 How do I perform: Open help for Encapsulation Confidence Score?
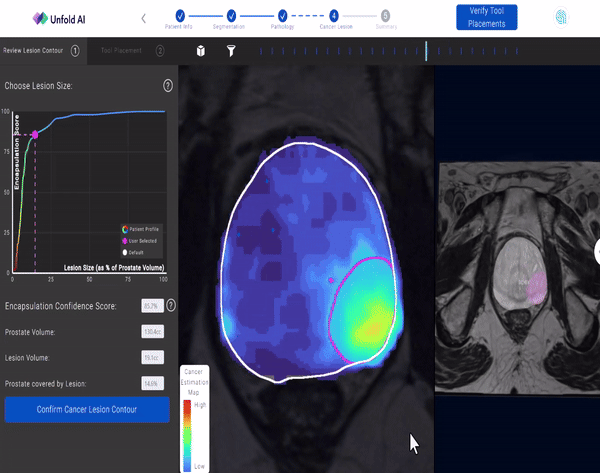pos(171,305)
